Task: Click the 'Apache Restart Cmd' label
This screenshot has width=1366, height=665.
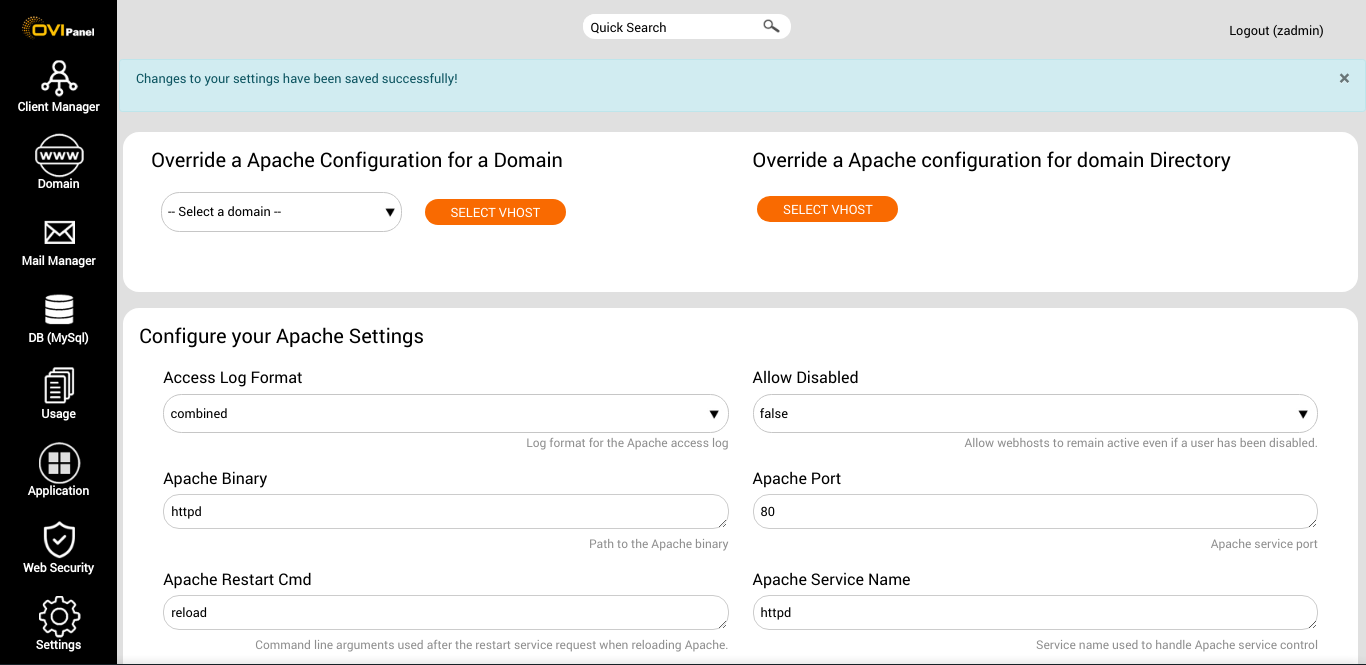Action: (237, 580)
